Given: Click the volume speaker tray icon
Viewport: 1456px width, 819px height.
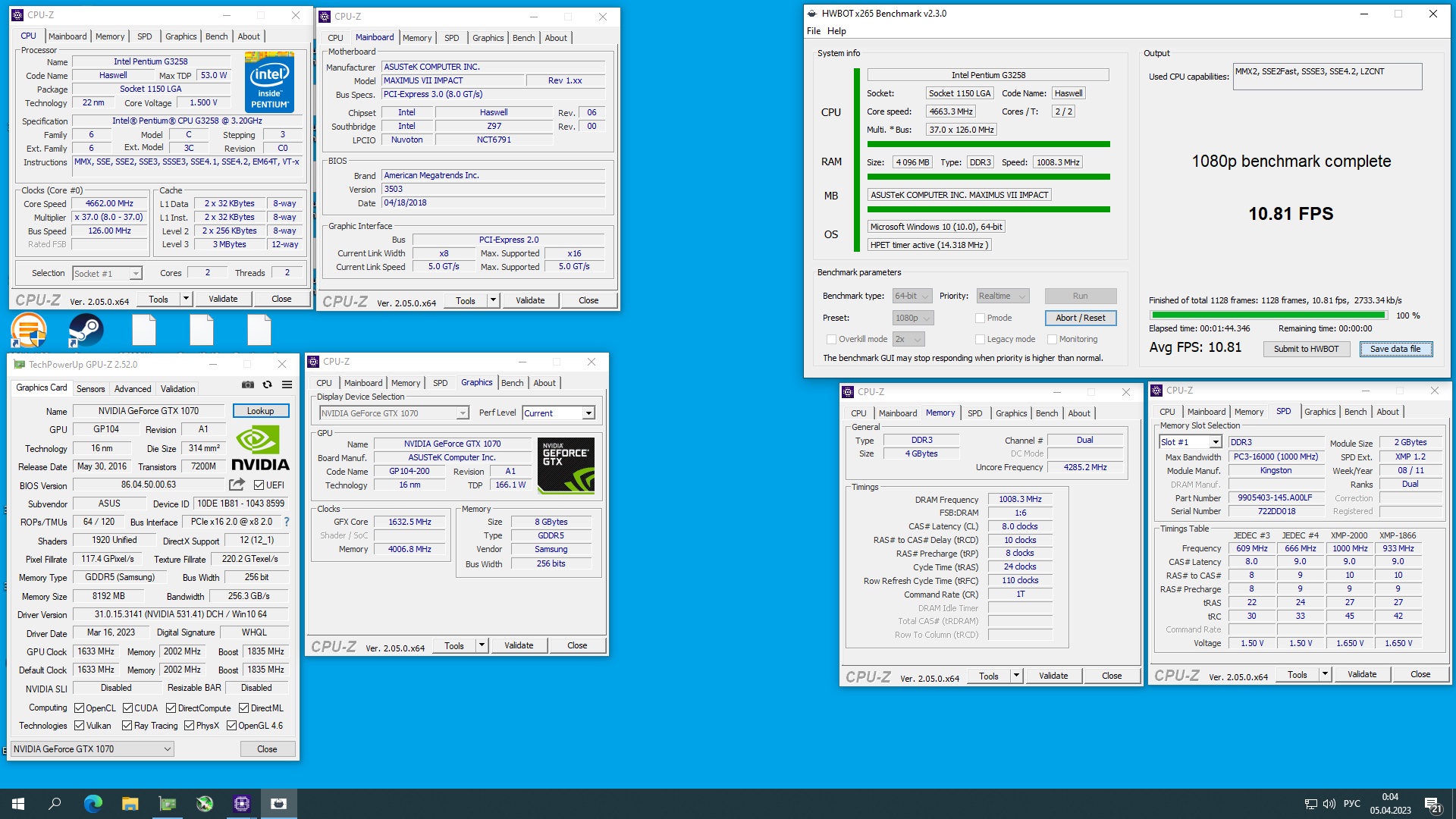Looking at the screenshot, I should click(1329, 804).
